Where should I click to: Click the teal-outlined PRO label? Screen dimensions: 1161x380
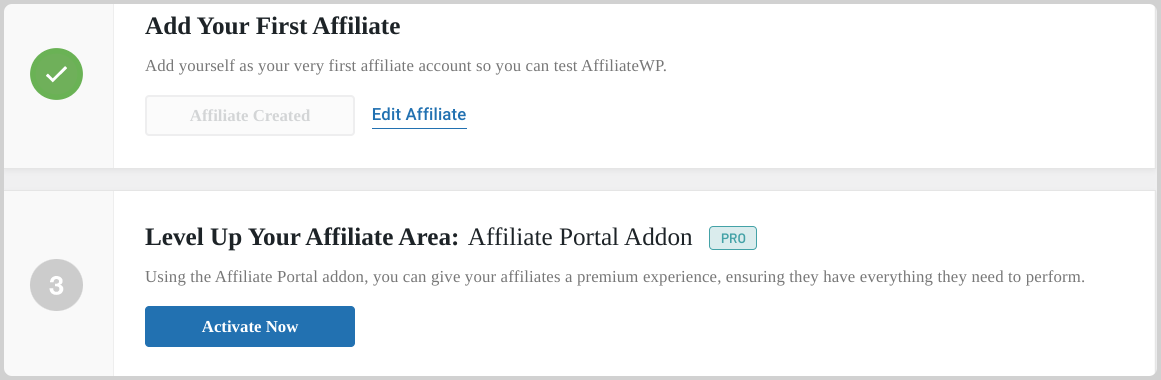pos(732,238)
